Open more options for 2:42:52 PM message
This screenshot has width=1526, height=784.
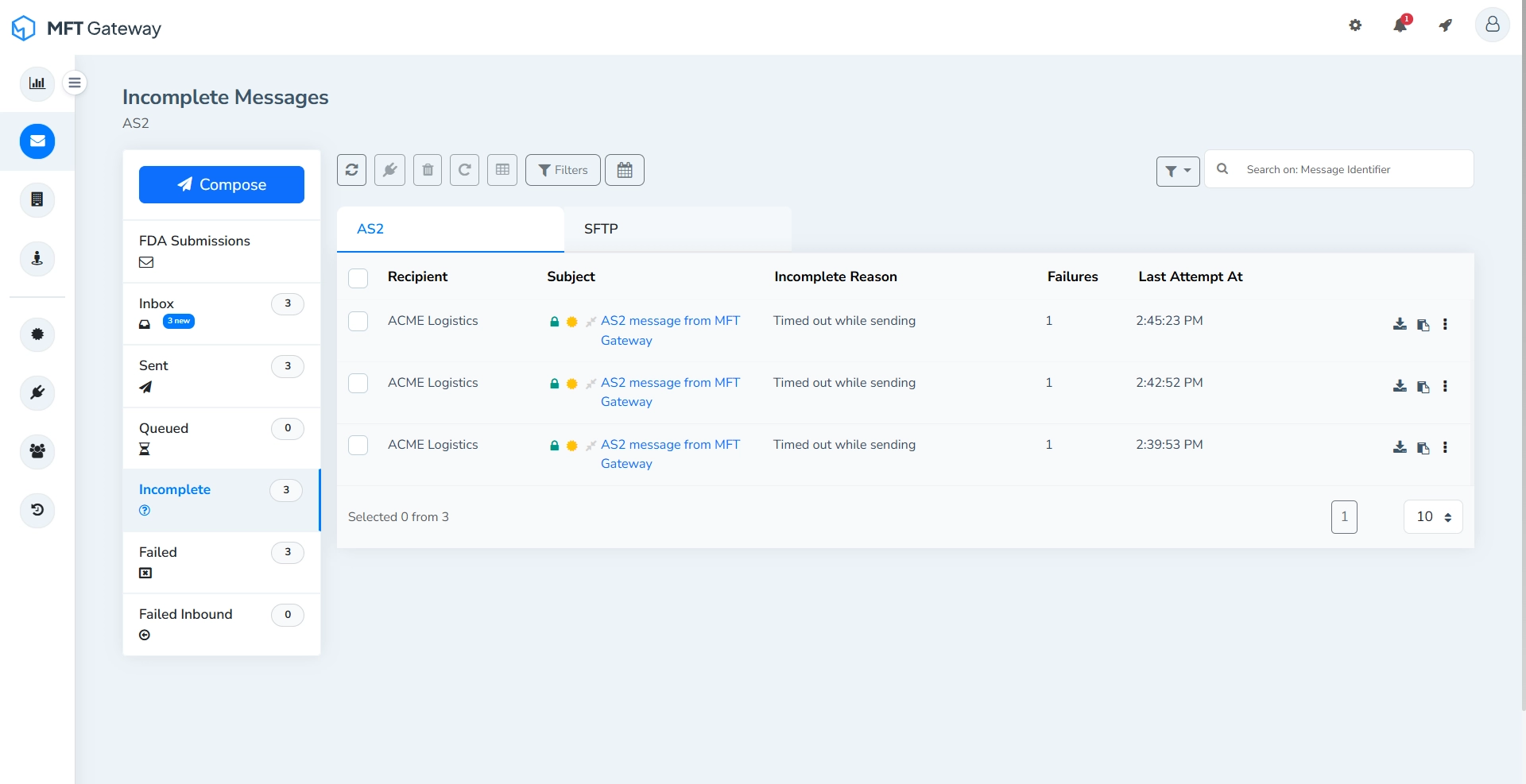[x=1445, y=386]
